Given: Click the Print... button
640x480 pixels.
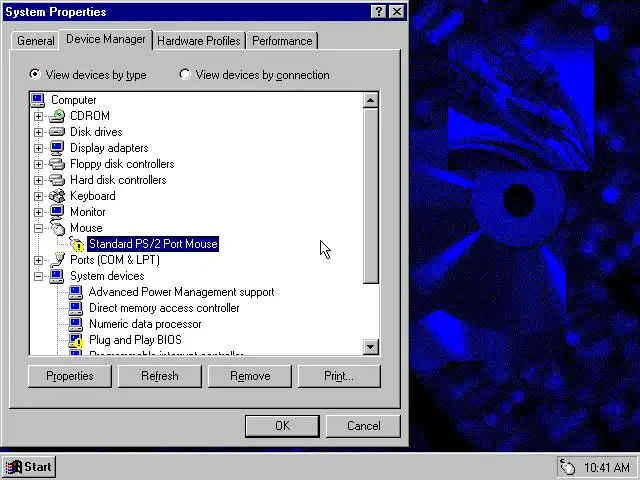Looking at the screenshot, I should 339,376.
